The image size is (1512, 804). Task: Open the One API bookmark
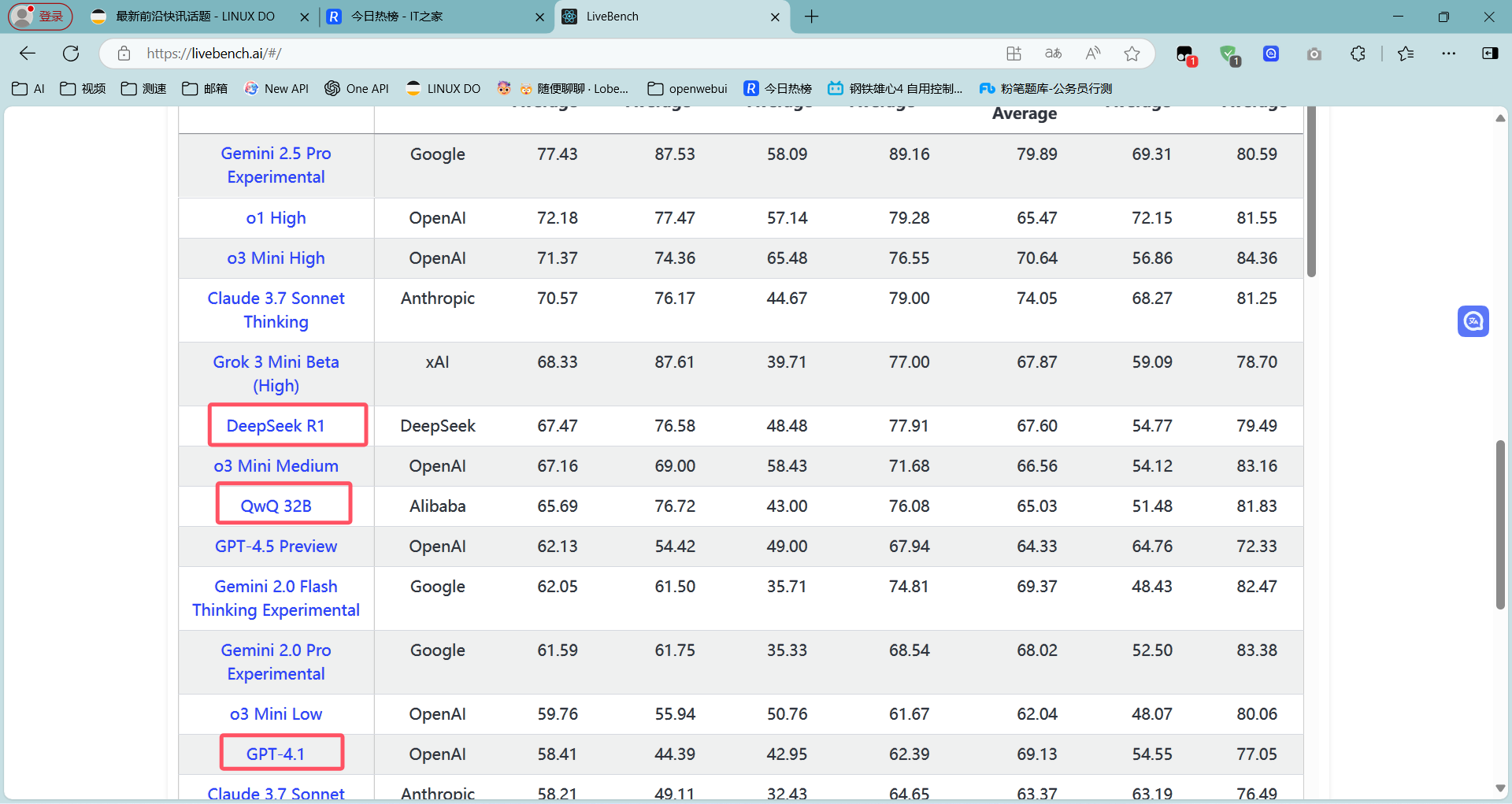pyautogui.click(x=357, y=88)
